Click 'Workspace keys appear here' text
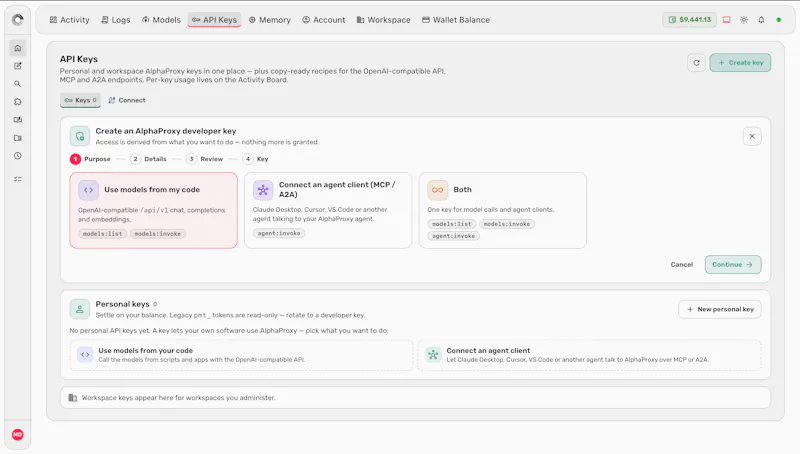 click(x=179, y=398)
